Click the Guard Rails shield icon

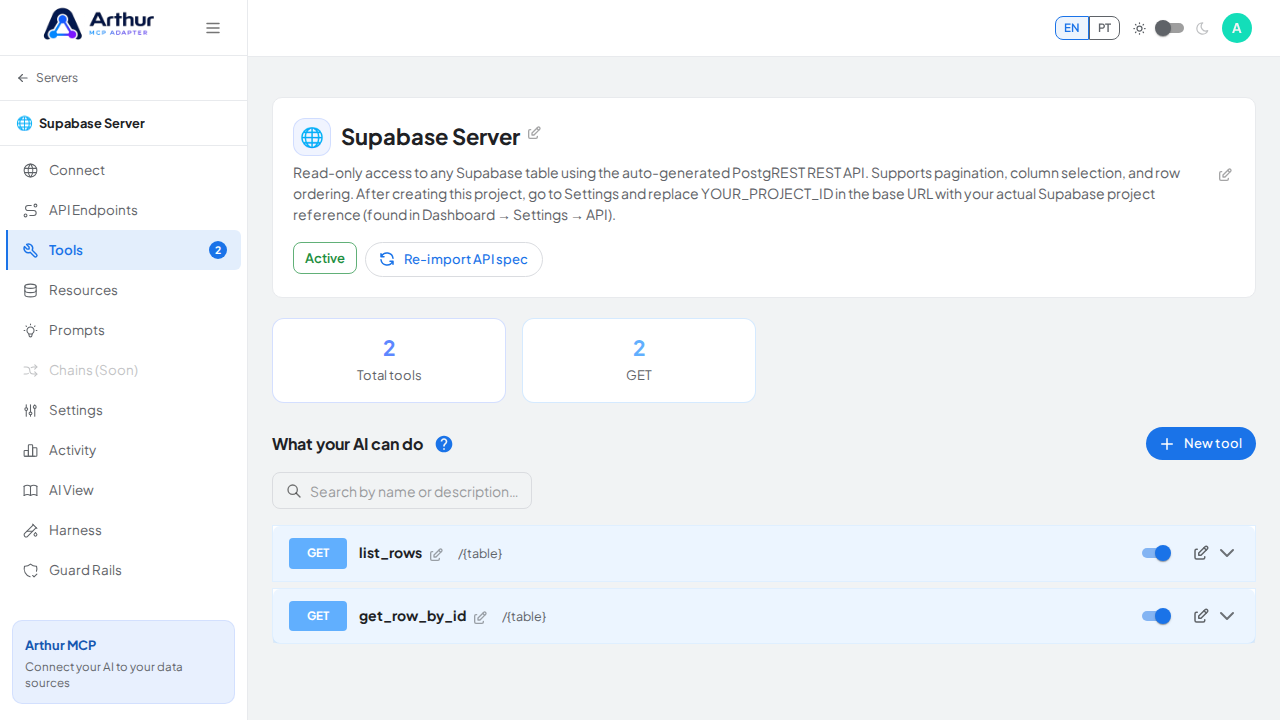pyautogui.click(x=31, y=570)
